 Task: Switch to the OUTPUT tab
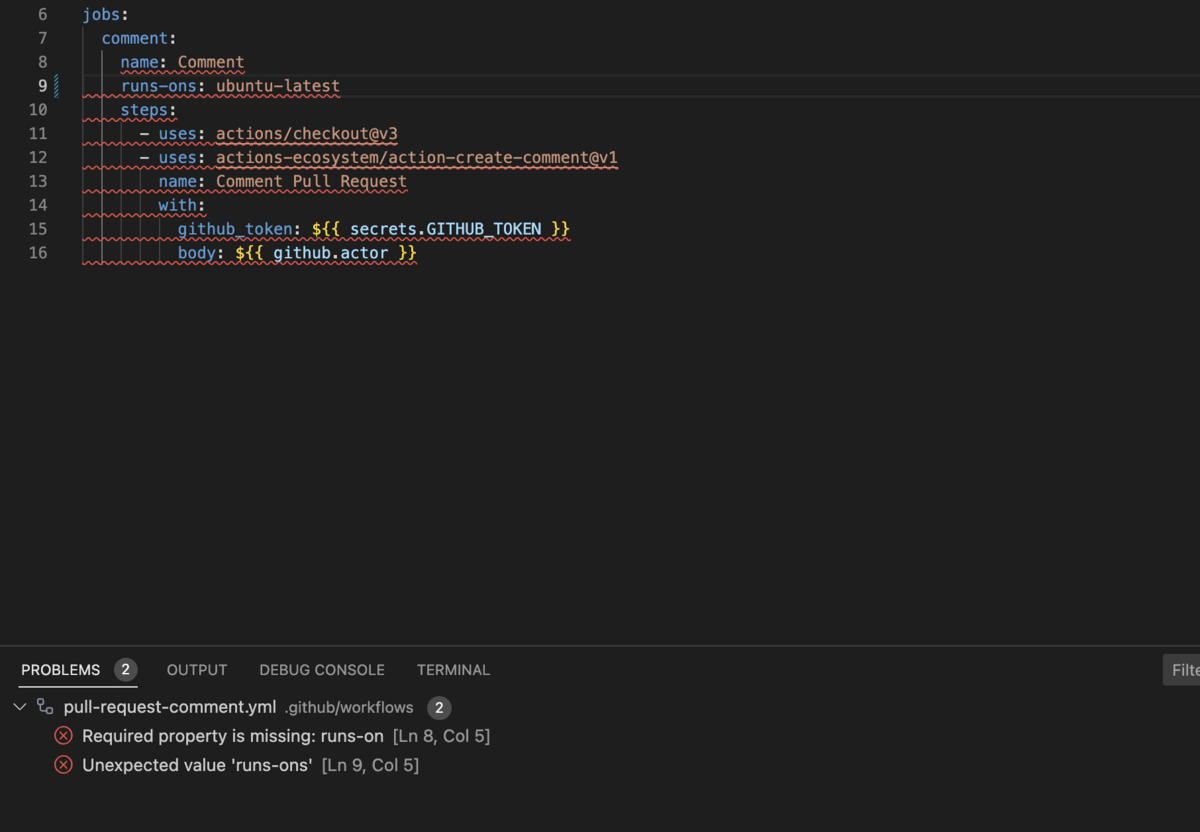pyautogui.click(x=196, y=670)
